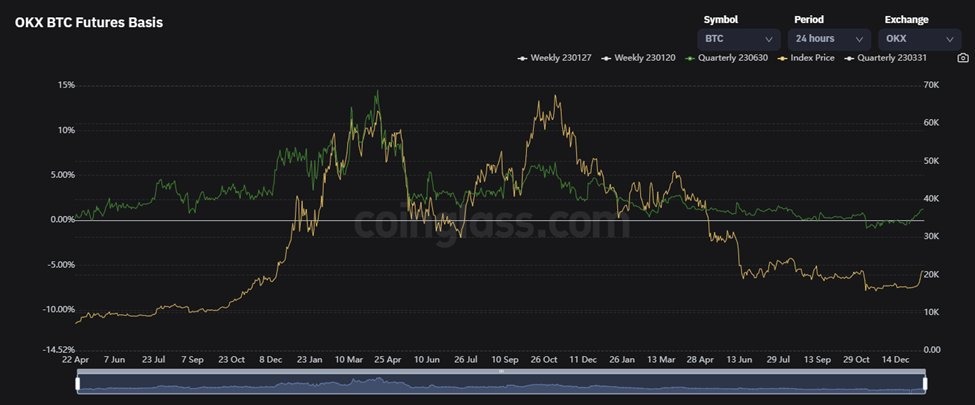Toggle Weekly 230127 legend series

point(555,58)
